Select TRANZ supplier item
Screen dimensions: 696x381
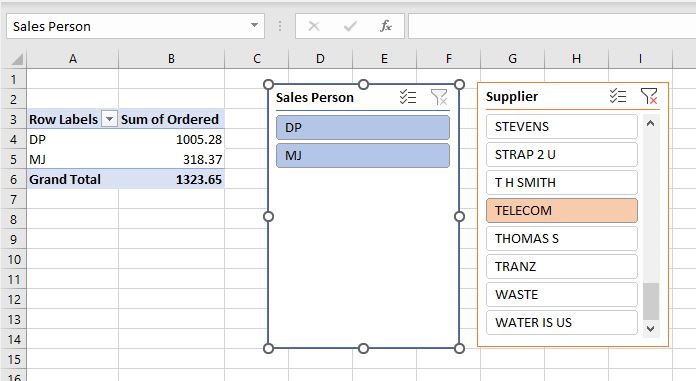[x=562, y=266]
